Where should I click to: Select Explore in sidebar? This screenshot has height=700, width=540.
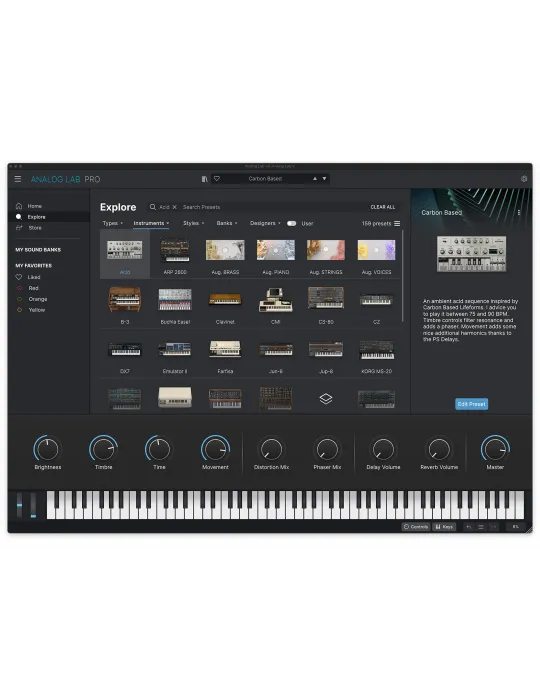[x=49, y=217]
